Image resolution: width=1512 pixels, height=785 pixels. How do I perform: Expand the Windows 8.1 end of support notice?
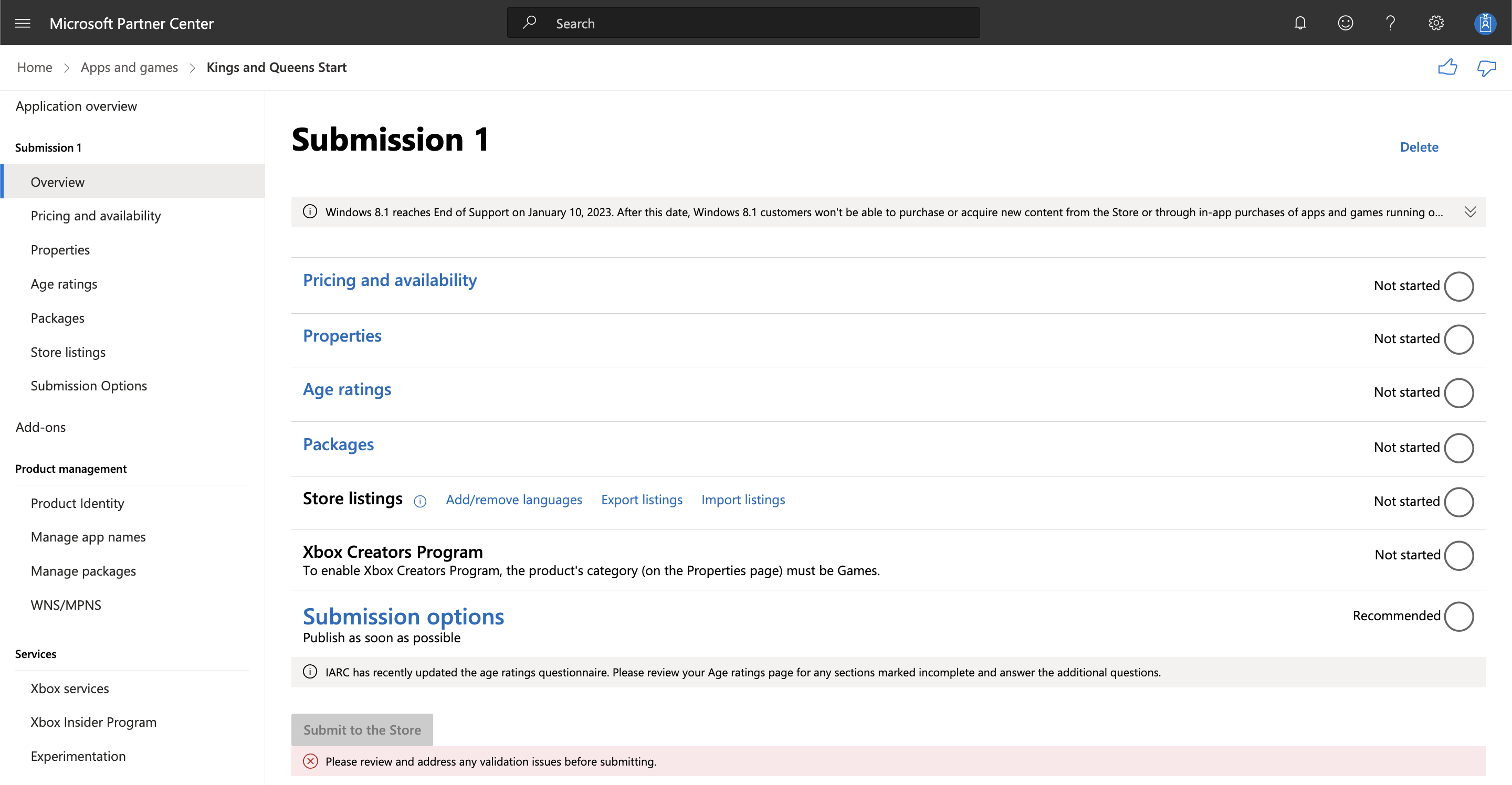tap(1471, 212)
